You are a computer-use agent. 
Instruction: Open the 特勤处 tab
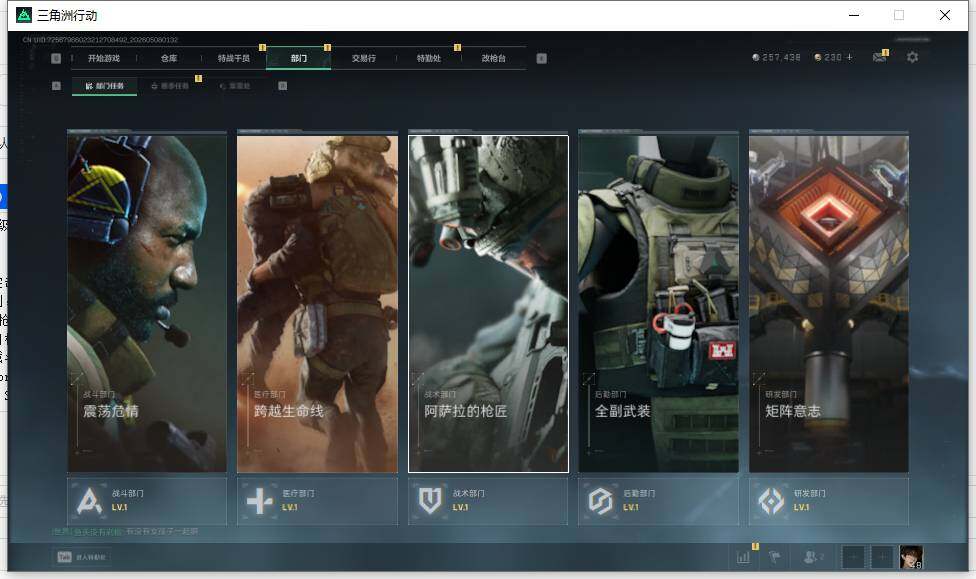tap(428, 58)
